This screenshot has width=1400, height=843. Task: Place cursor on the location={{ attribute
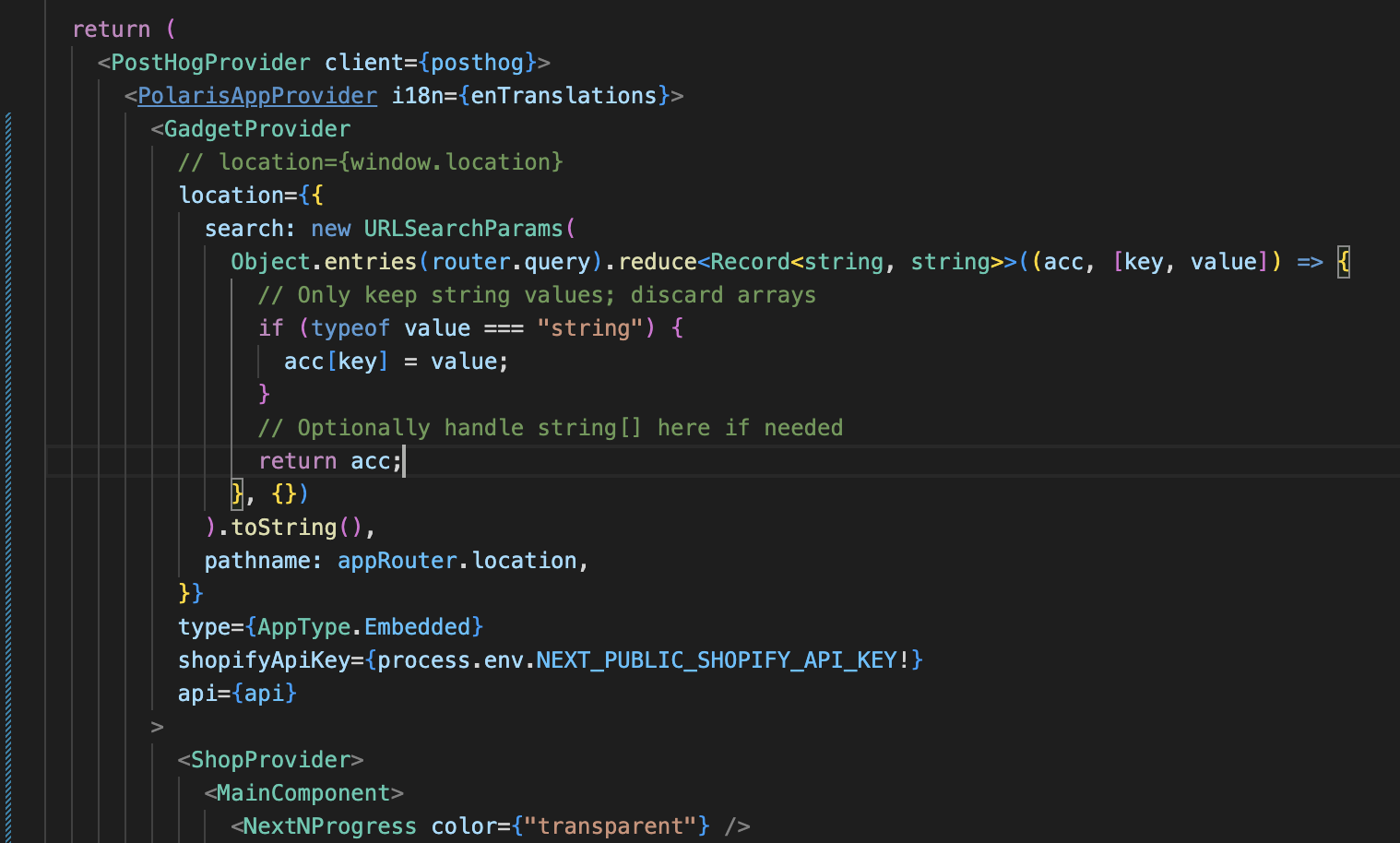point(251,196)
